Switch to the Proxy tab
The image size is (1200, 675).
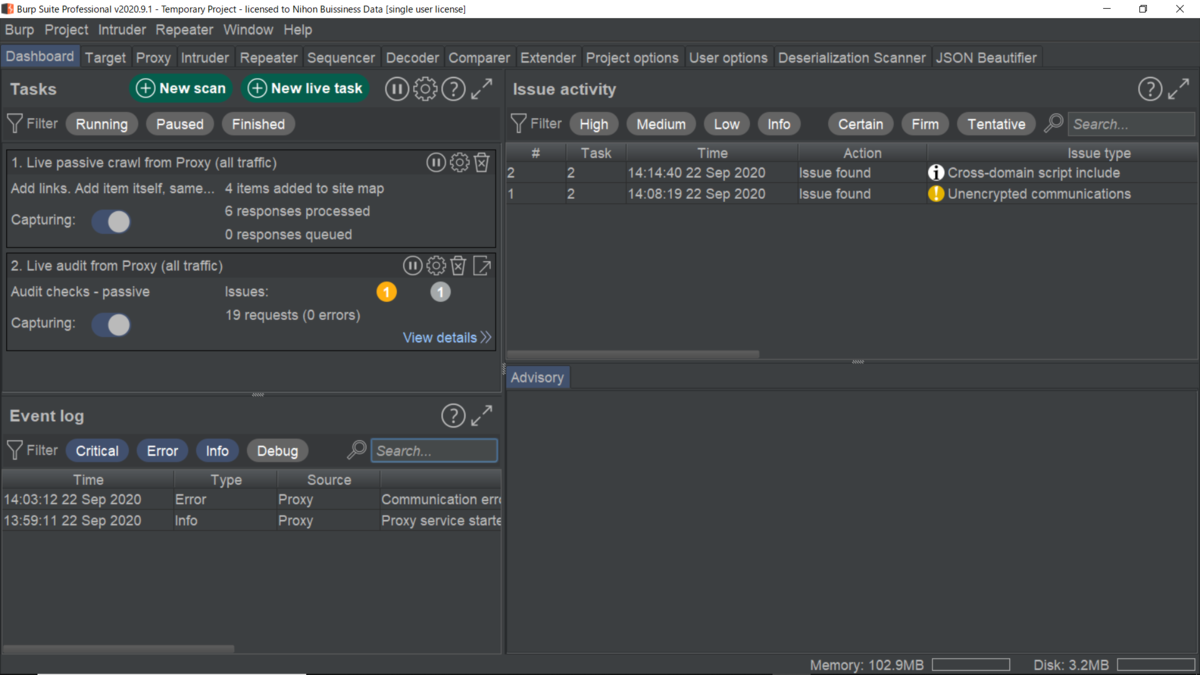pyautogui.click(x=154, y=57)
